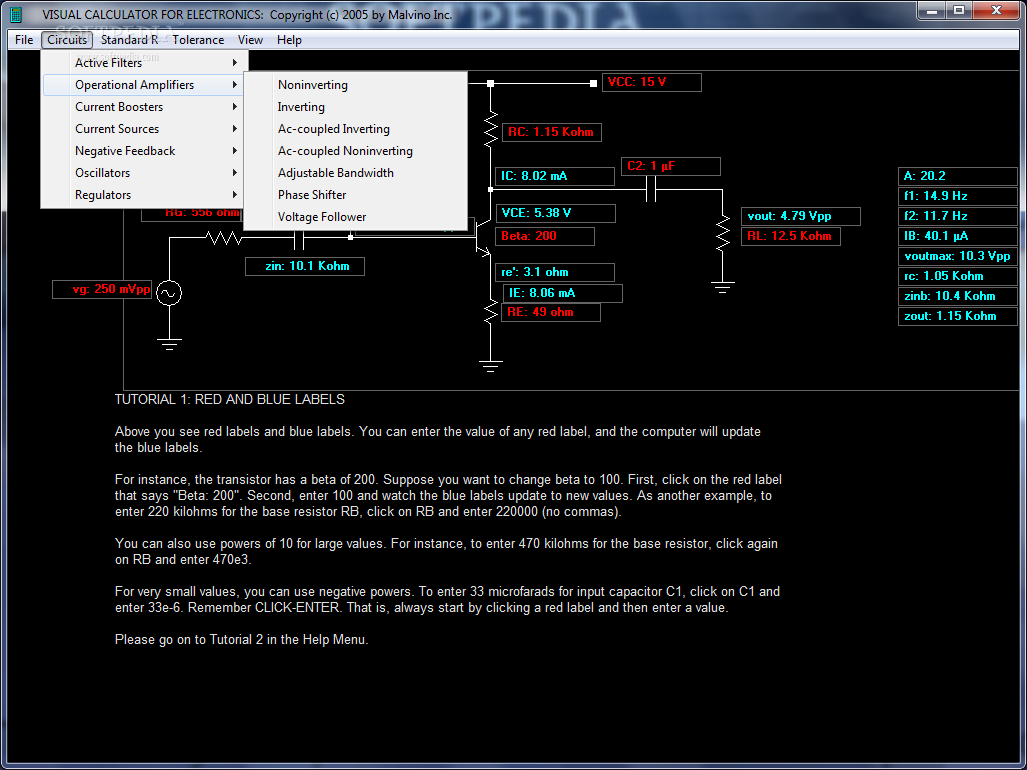Expand the Current Sources submenu

pos(145,129)
